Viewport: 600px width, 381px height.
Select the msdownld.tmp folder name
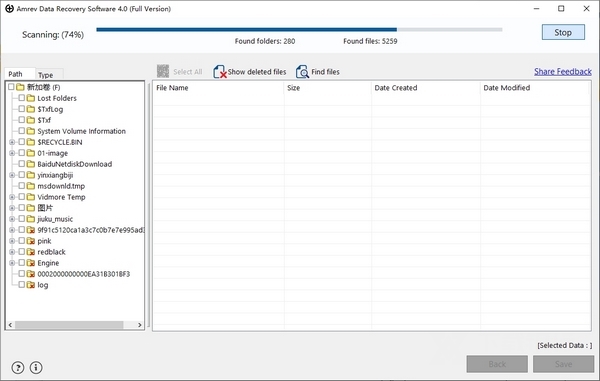click(61, 186)
